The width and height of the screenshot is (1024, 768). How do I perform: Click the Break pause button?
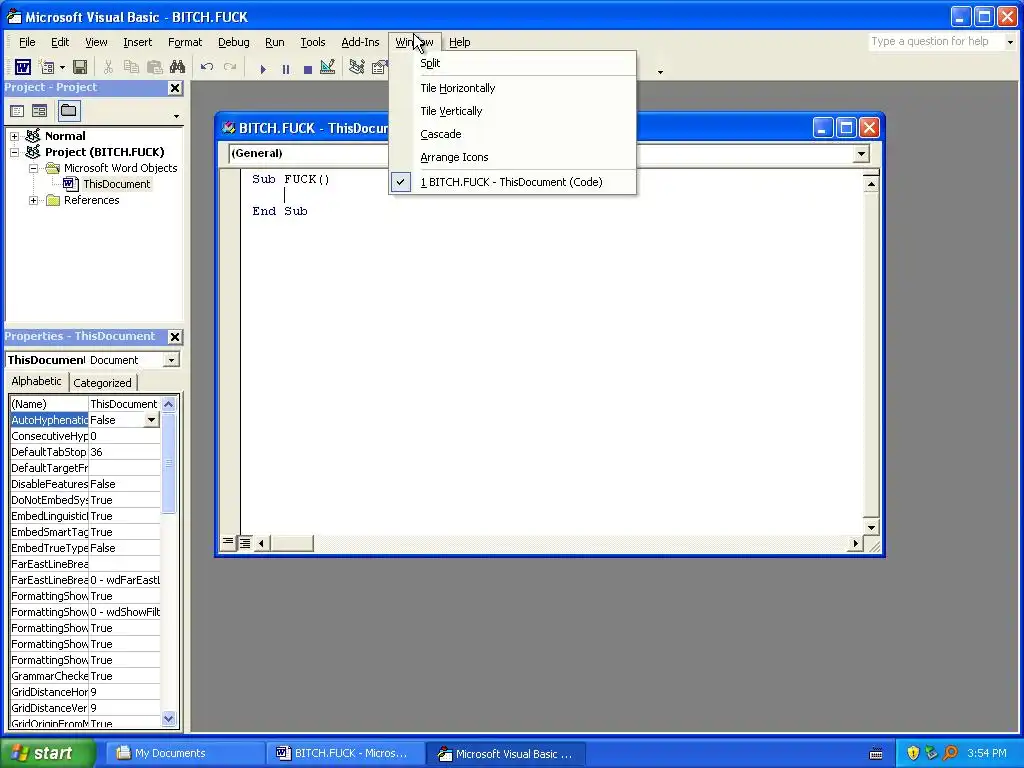coord(285,69)
